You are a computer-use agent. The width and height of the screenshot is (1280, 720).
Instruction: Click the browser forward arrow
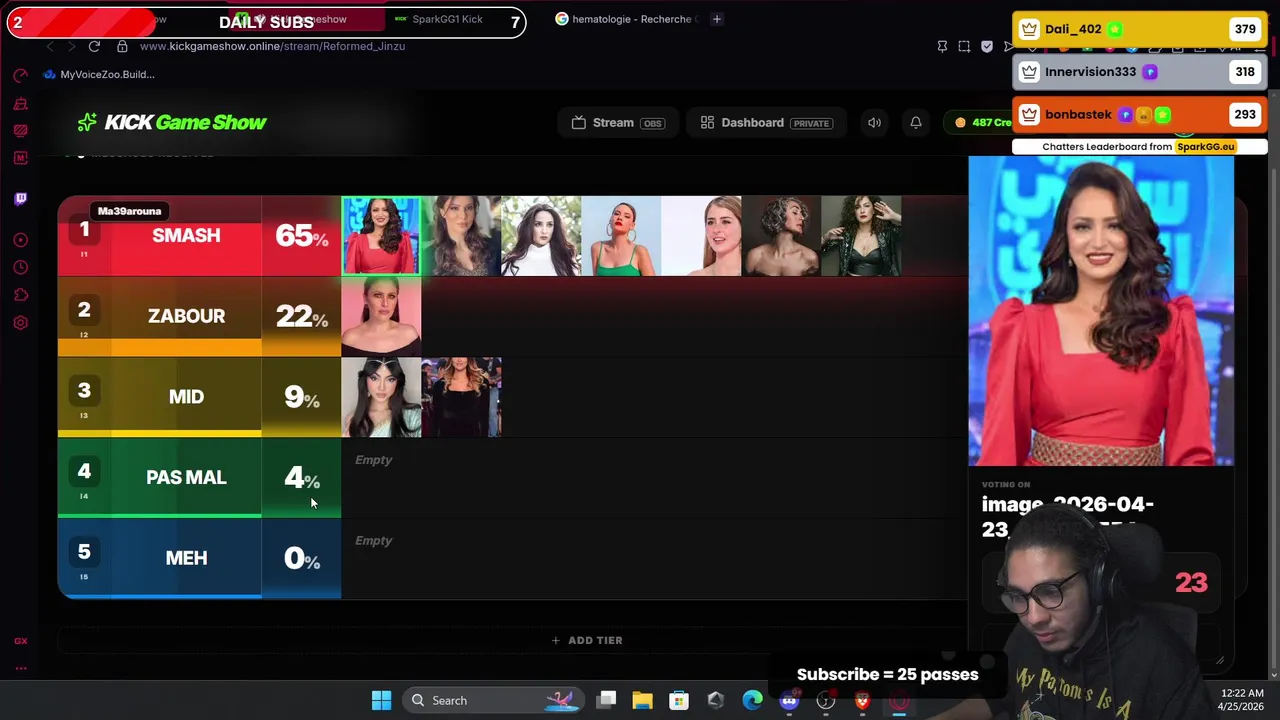click(72, 46)
